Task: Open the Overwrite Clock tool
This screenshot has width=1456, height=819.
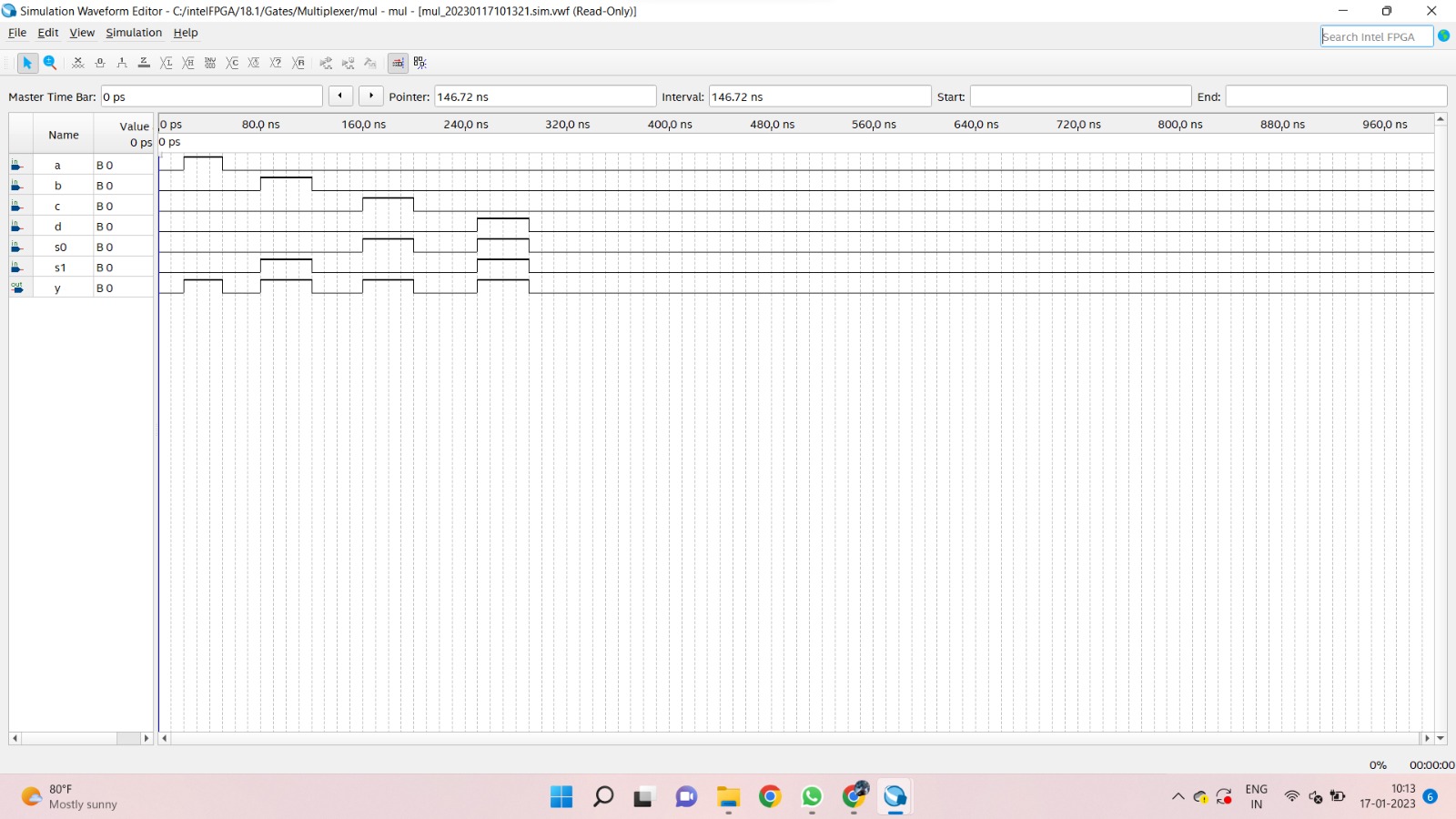Action: tap(254, 63)
